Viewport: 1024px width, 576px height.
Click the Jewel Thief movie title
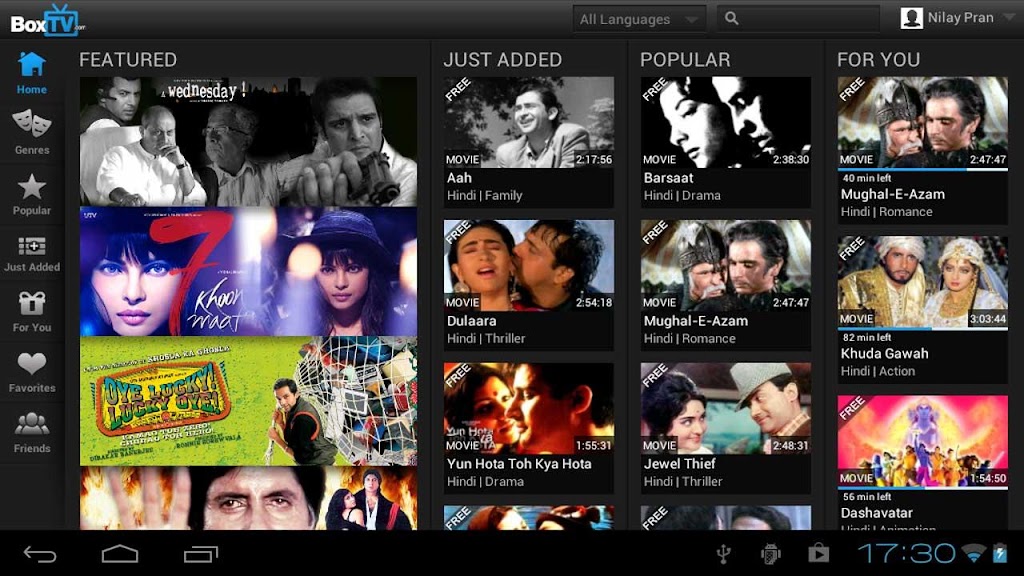(679, 464)
